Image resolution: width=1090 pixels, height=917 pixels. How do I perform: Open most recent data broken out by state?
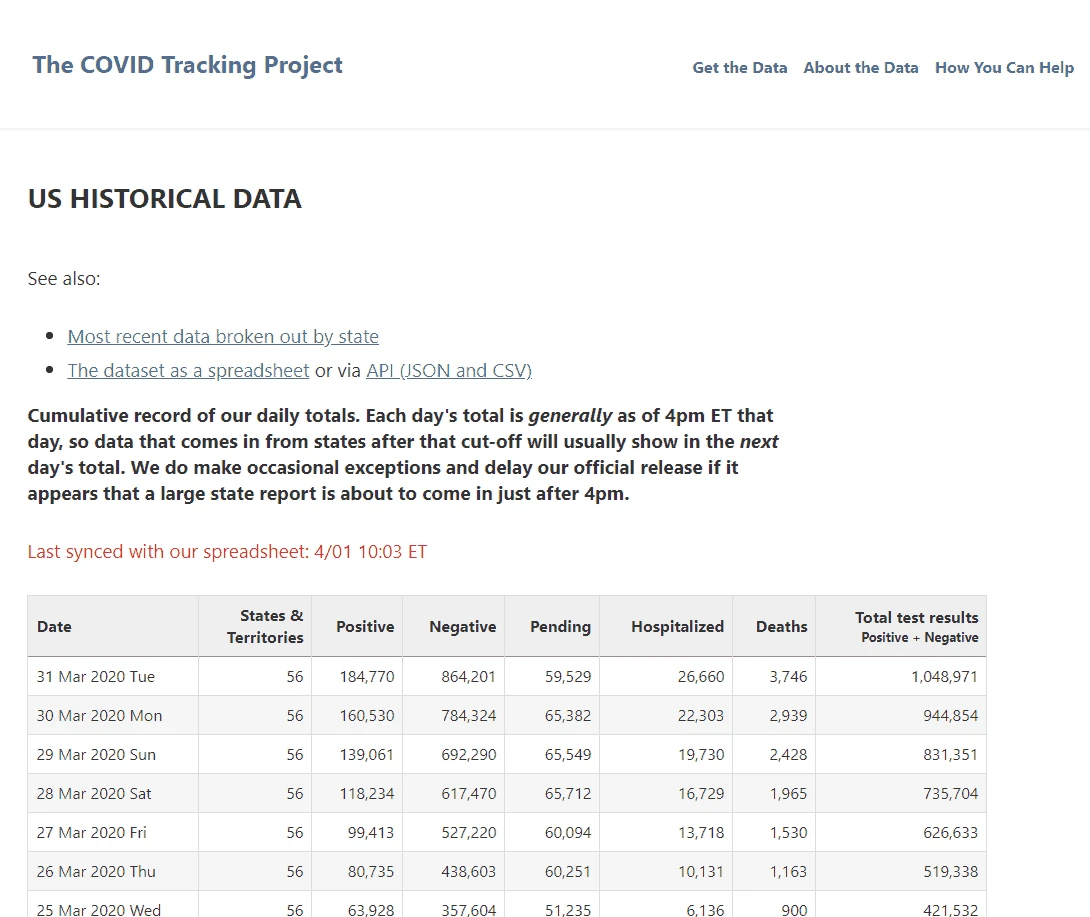coord(222,336)
